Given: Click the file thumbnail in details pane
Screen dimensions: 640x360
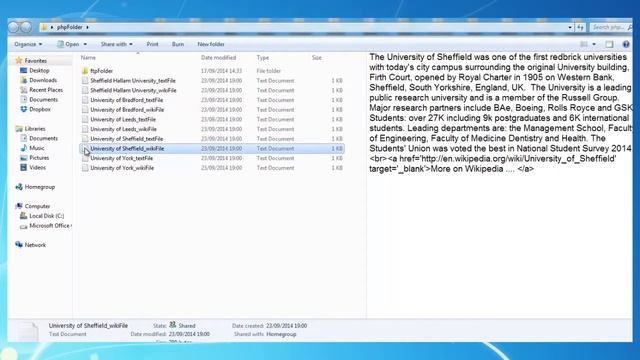Looking at the screenshot, I should click(x=28, y=331).
